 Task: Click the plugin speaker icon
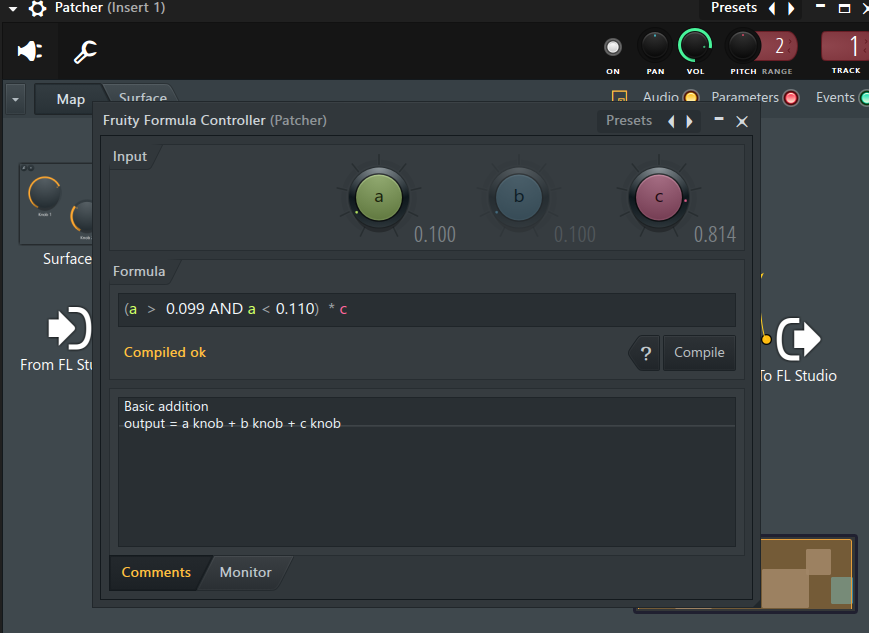click(x=30, y=52)
